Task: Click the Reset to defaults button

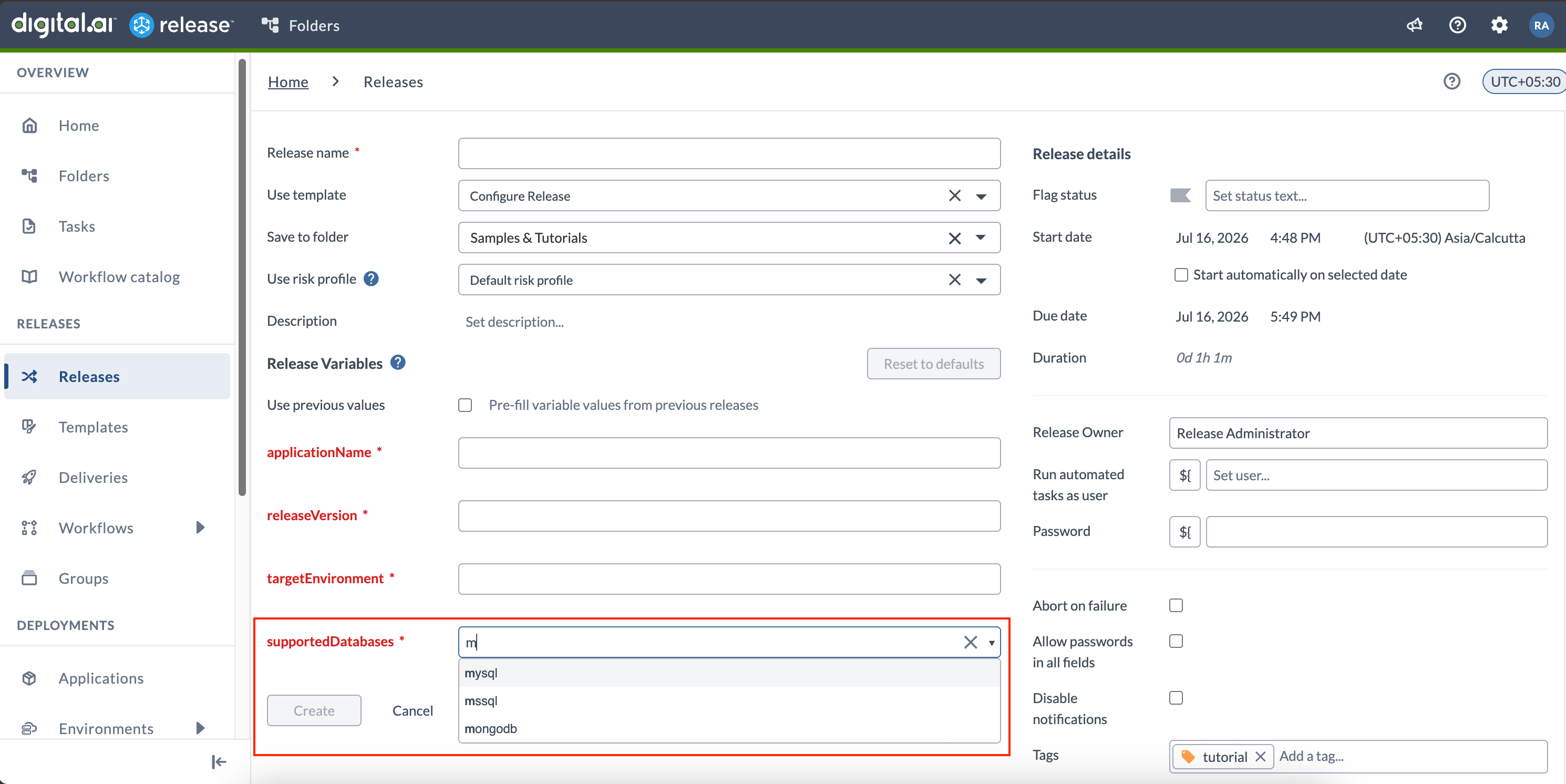Action: [933, 364]
